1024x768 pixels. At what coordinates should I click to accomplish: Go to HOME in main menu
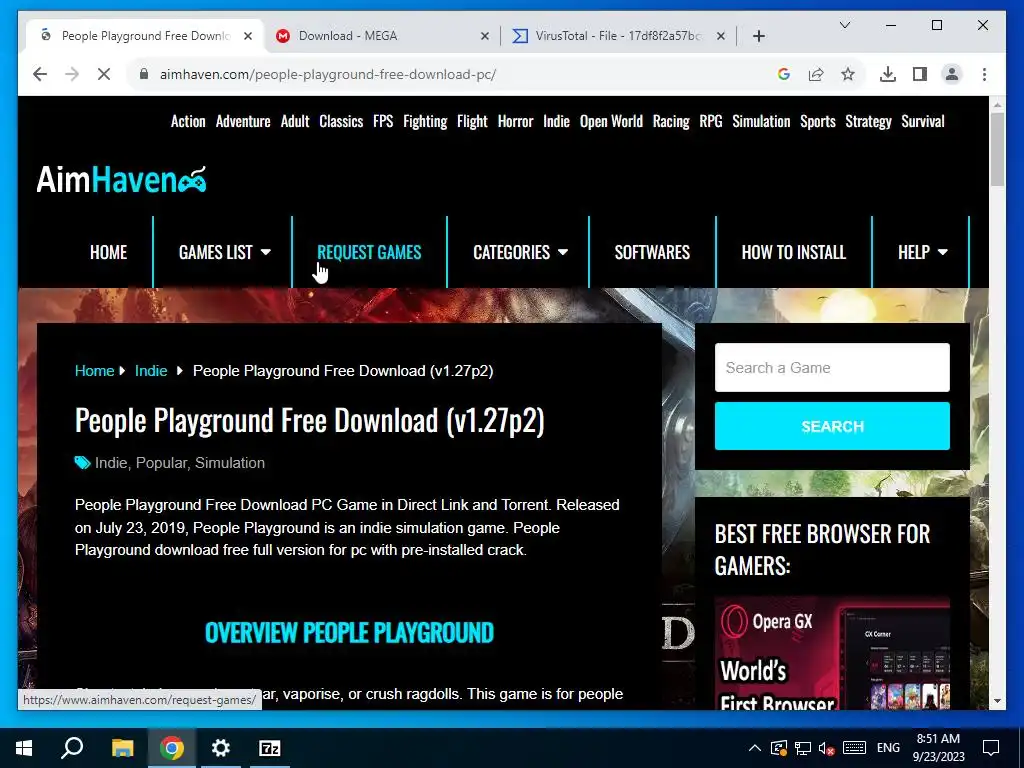[108, 252]
